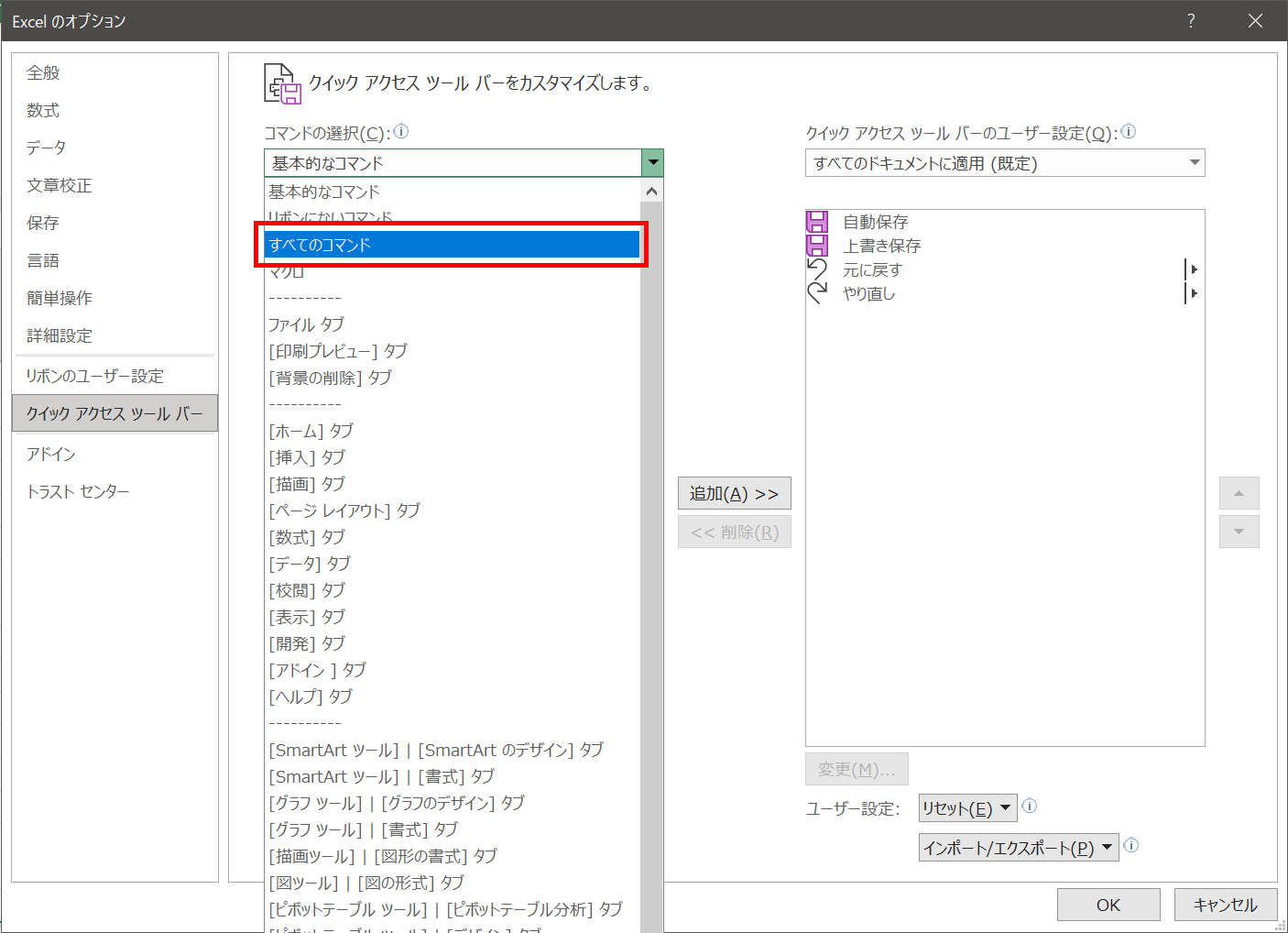The image size is (1288, 933).
Task: Open the リセット dropdown button
Action: [967, 808]
